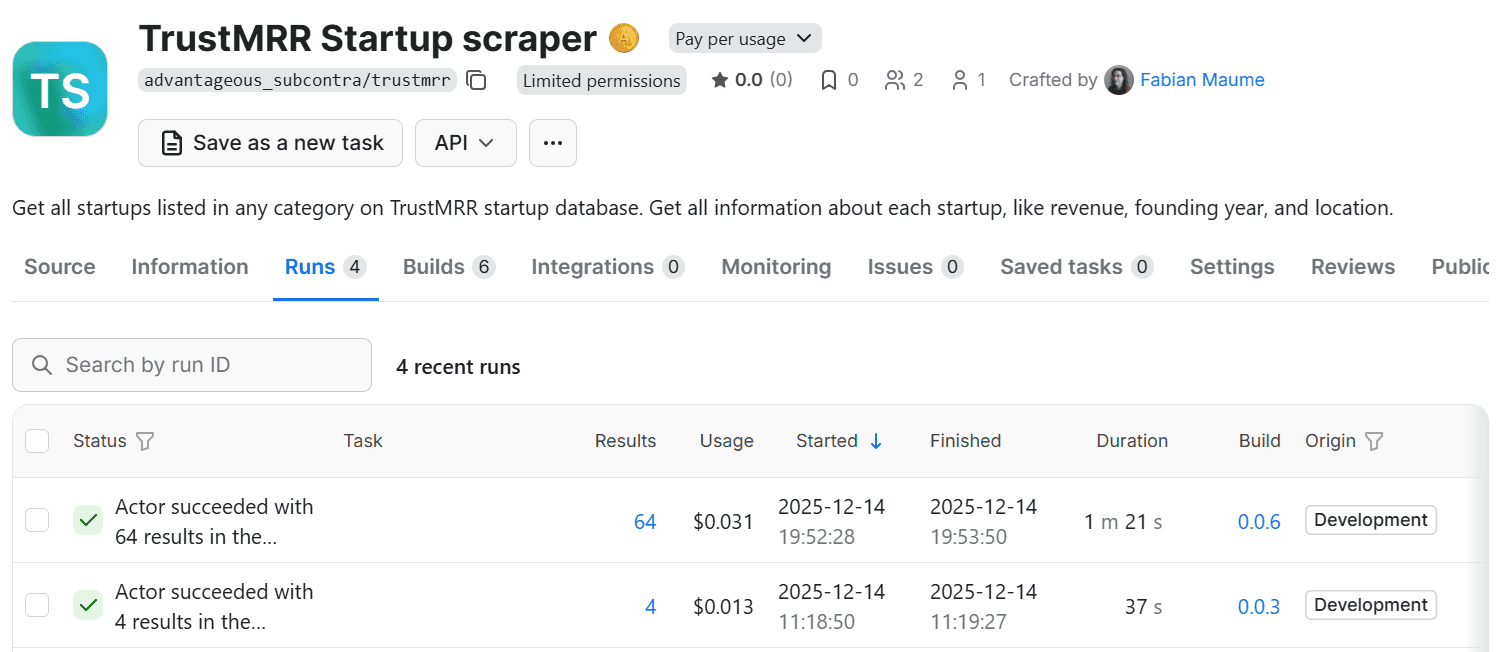
Task: Select the 4-results run checkbox
Action: pyautogui.click(x=37, y=605)
